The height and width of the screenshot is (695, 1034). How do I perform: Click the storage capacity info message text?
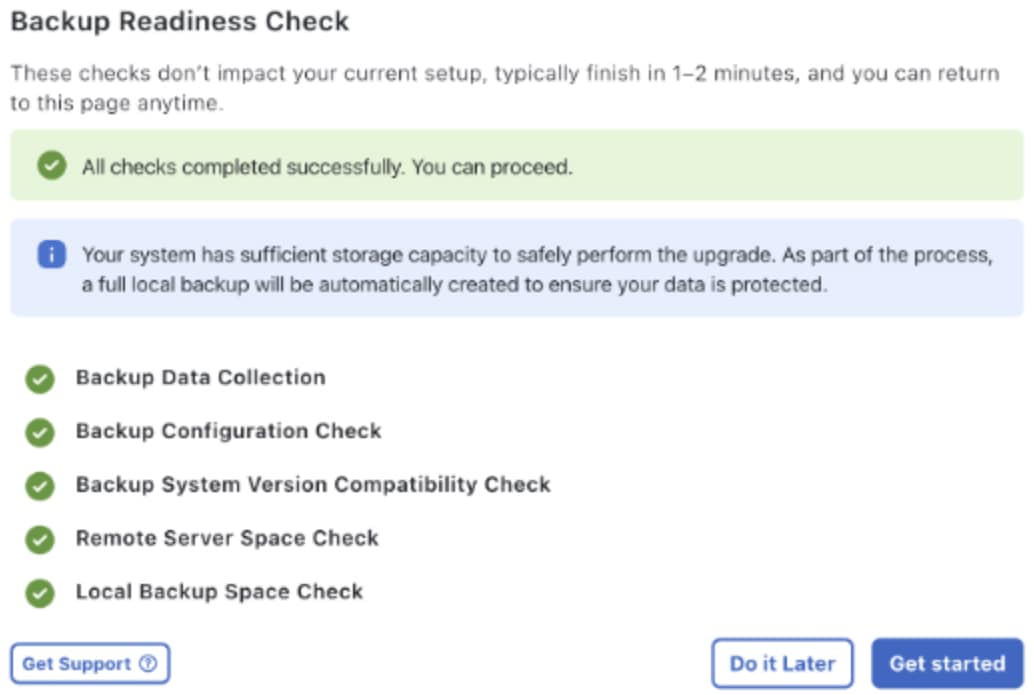click(537, 270)
